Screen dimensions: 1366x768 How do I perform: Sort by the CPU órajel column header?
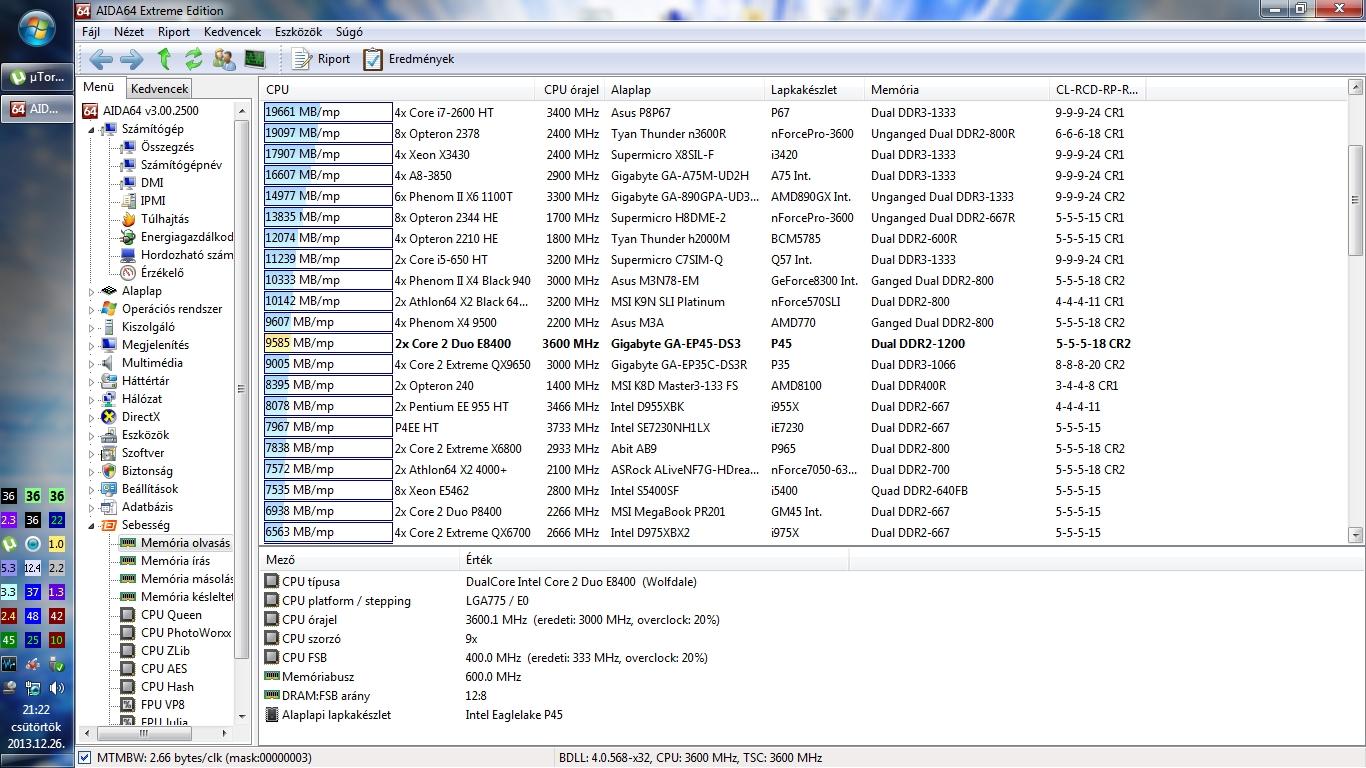[x=571, y=90]
